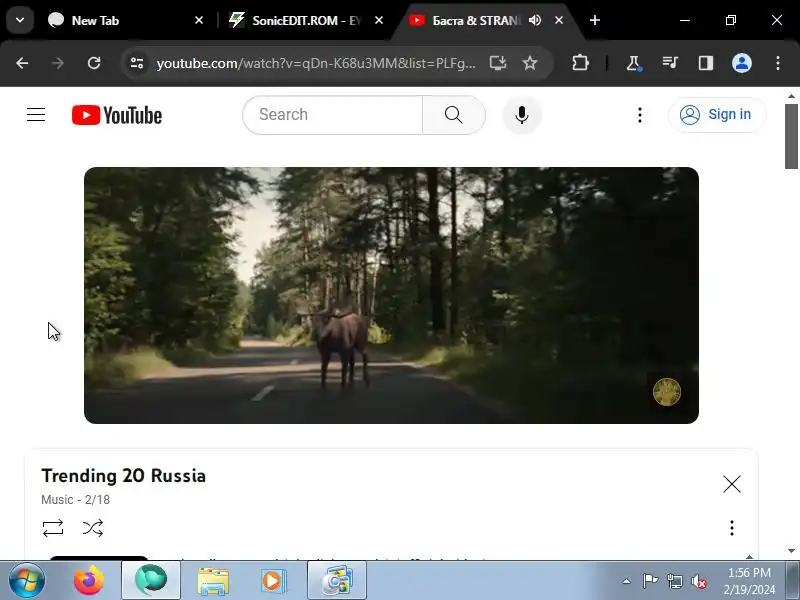The height and width of the screenshot is (600, 800).
Task: Open a new browser tab
Action: [594, 20]
